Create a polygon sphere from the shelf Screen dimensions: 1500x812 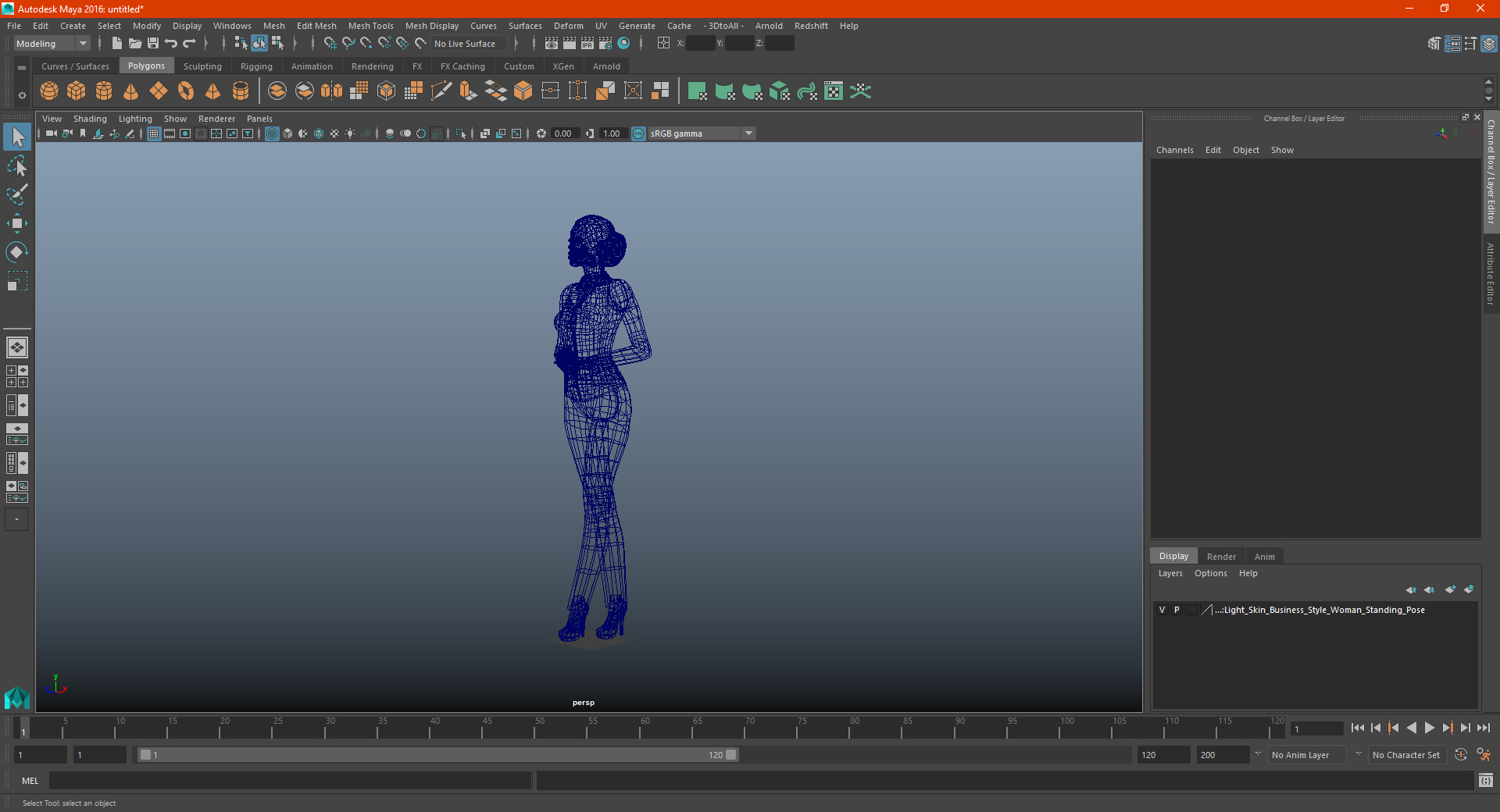point(49,91)
